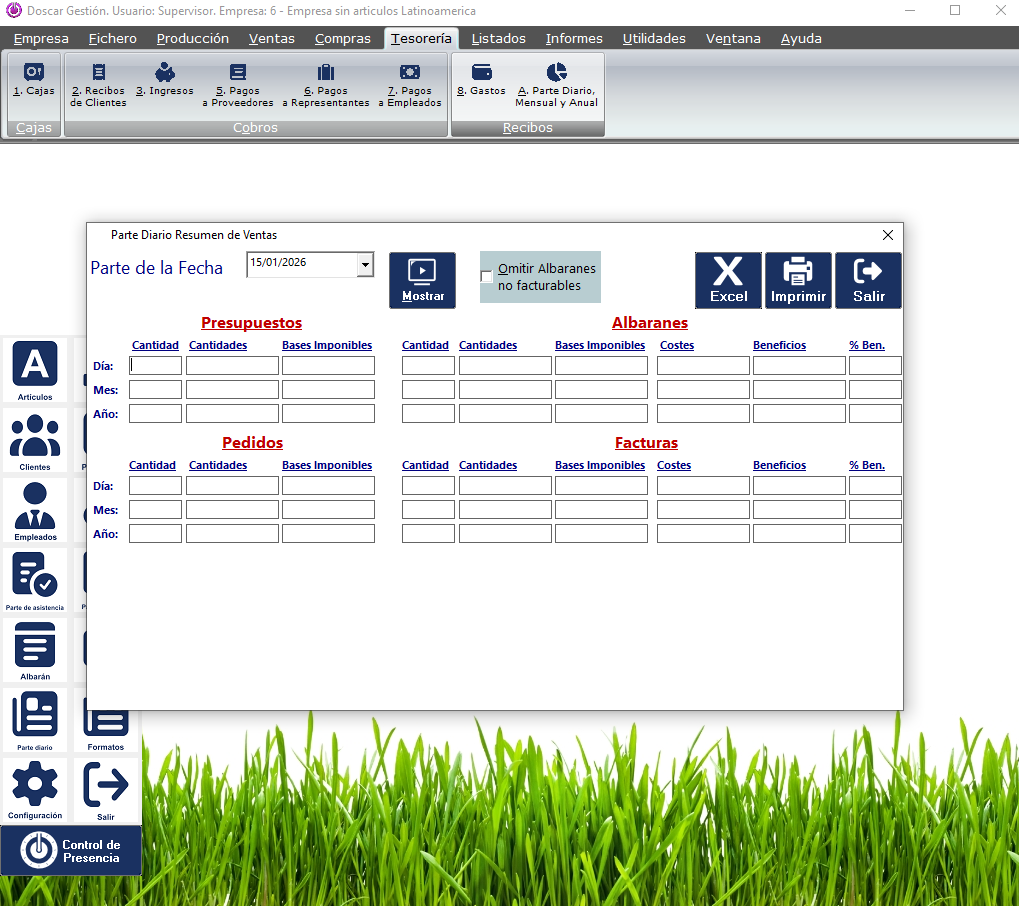Close the Parte Diario Resumen dialog
1019x906 pixels.
point(887,235)
